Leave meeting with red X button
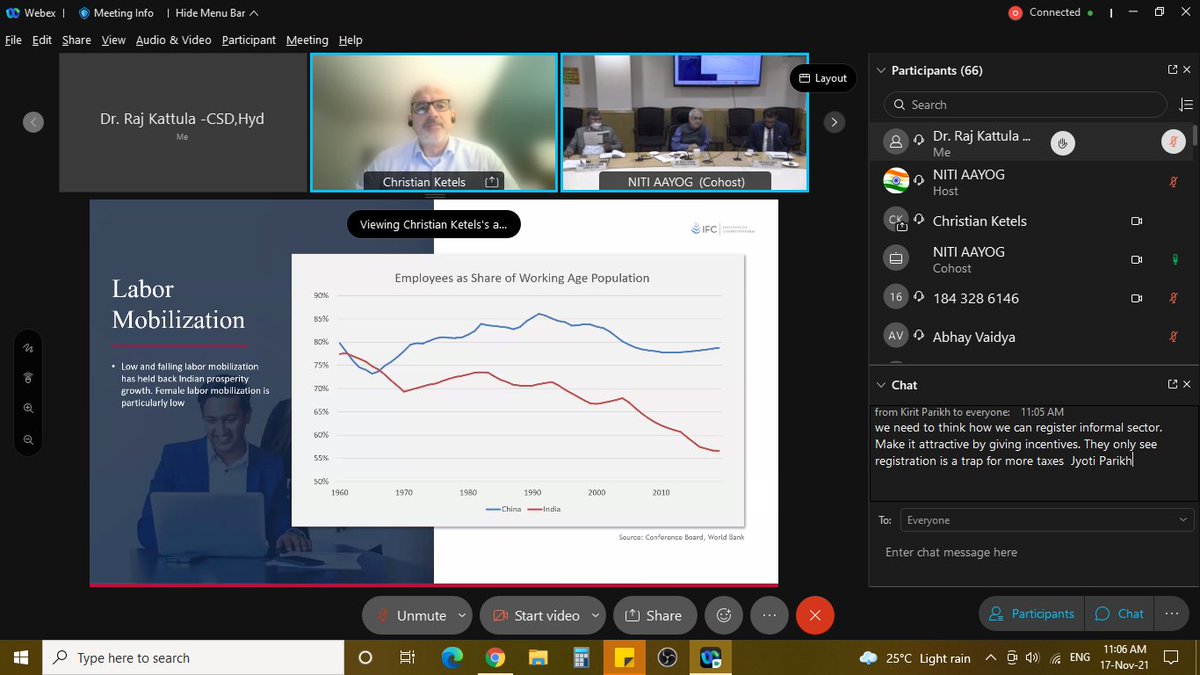The height and width of the screenshot is (675, 1200). coord(815,615)
